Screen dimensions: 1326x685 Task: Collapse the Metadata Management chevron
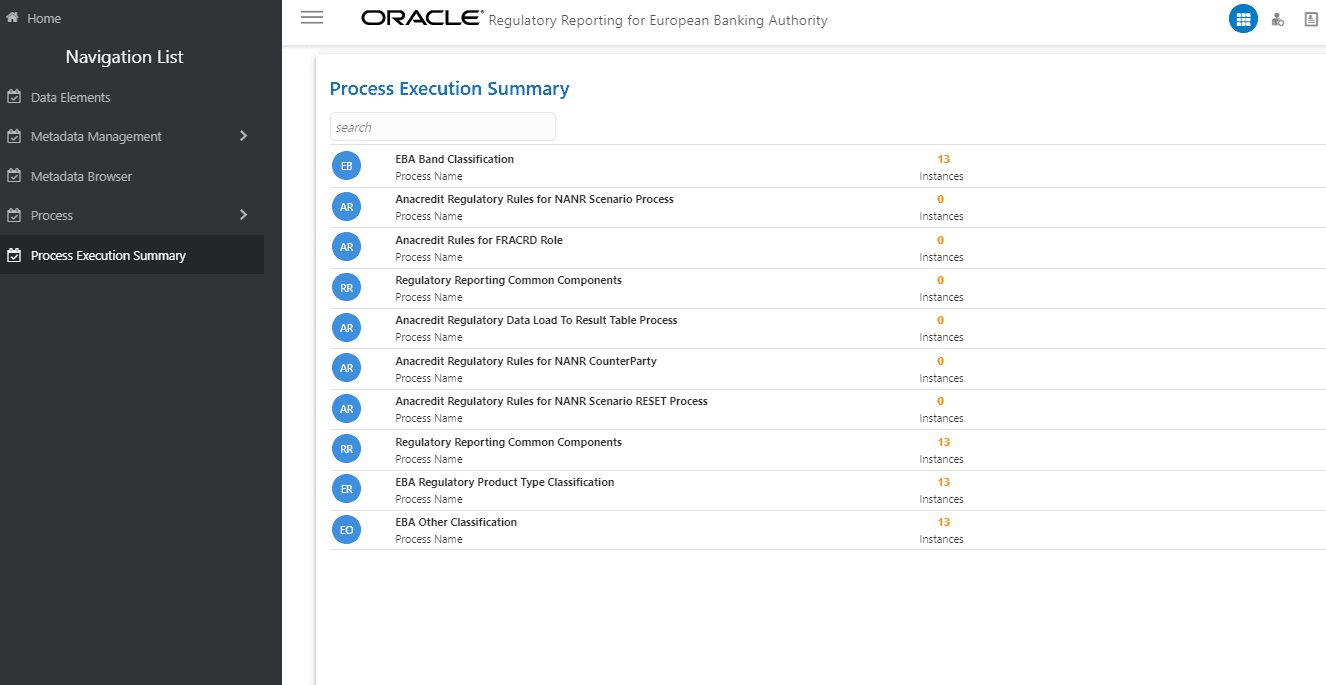[x=243, y=136]
